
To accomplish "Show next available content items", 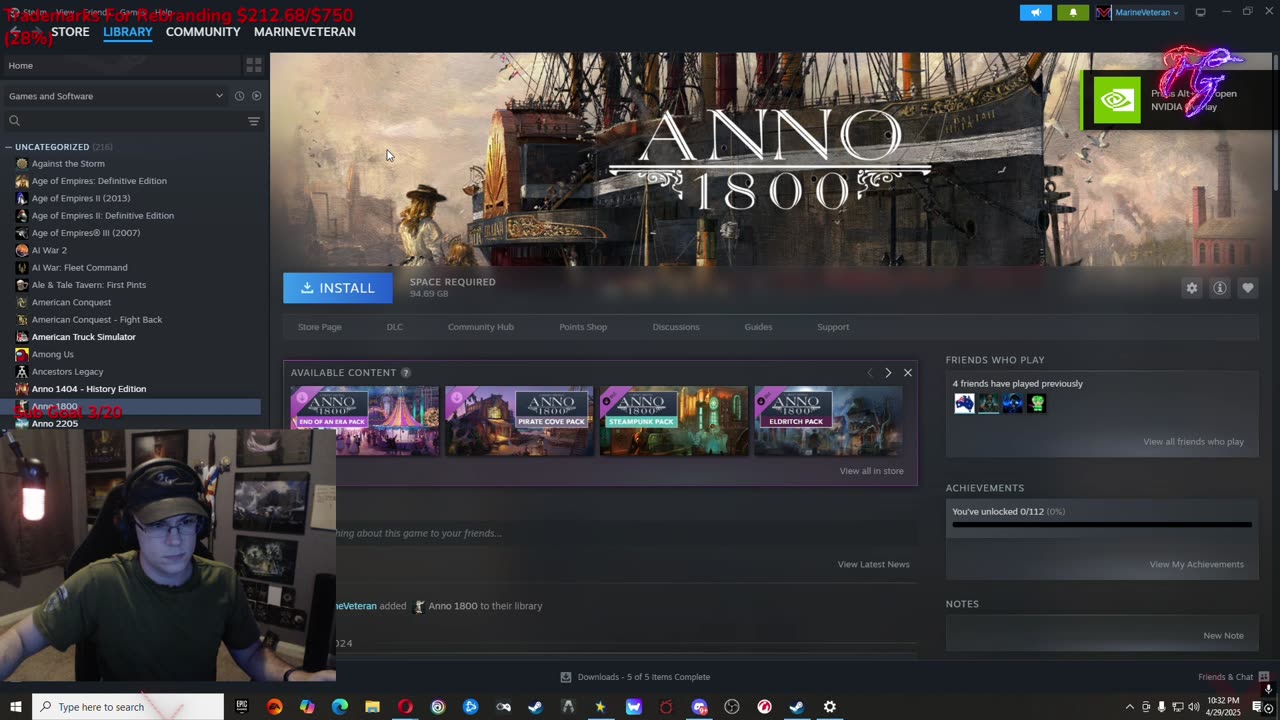I will [x=888, y=373].
